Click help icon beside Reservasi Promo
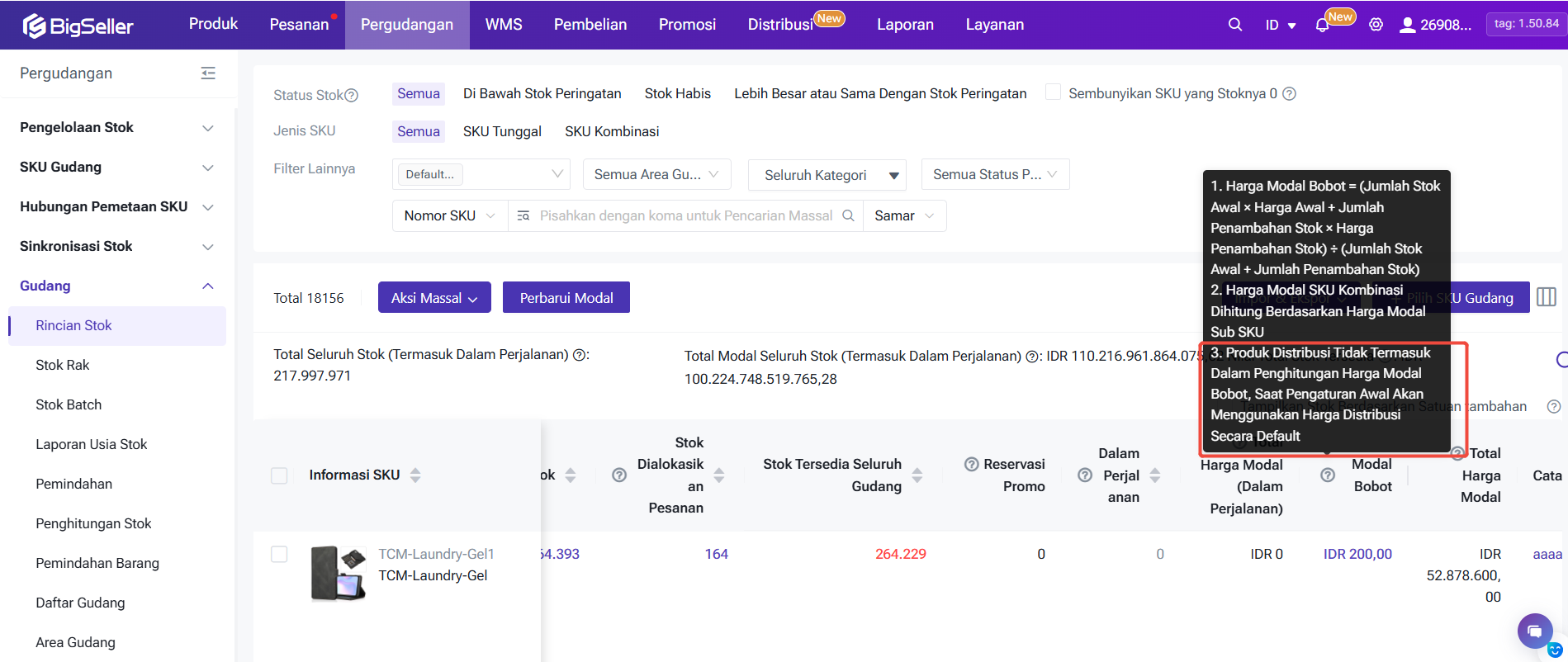This screenshot has height=662, width=1568. [972, 465]
